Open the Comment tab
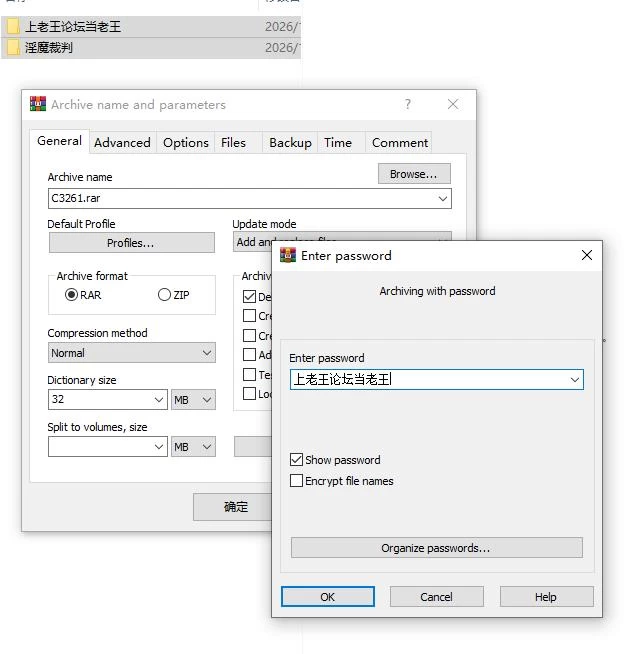638x654 pixels. [399, 143]
